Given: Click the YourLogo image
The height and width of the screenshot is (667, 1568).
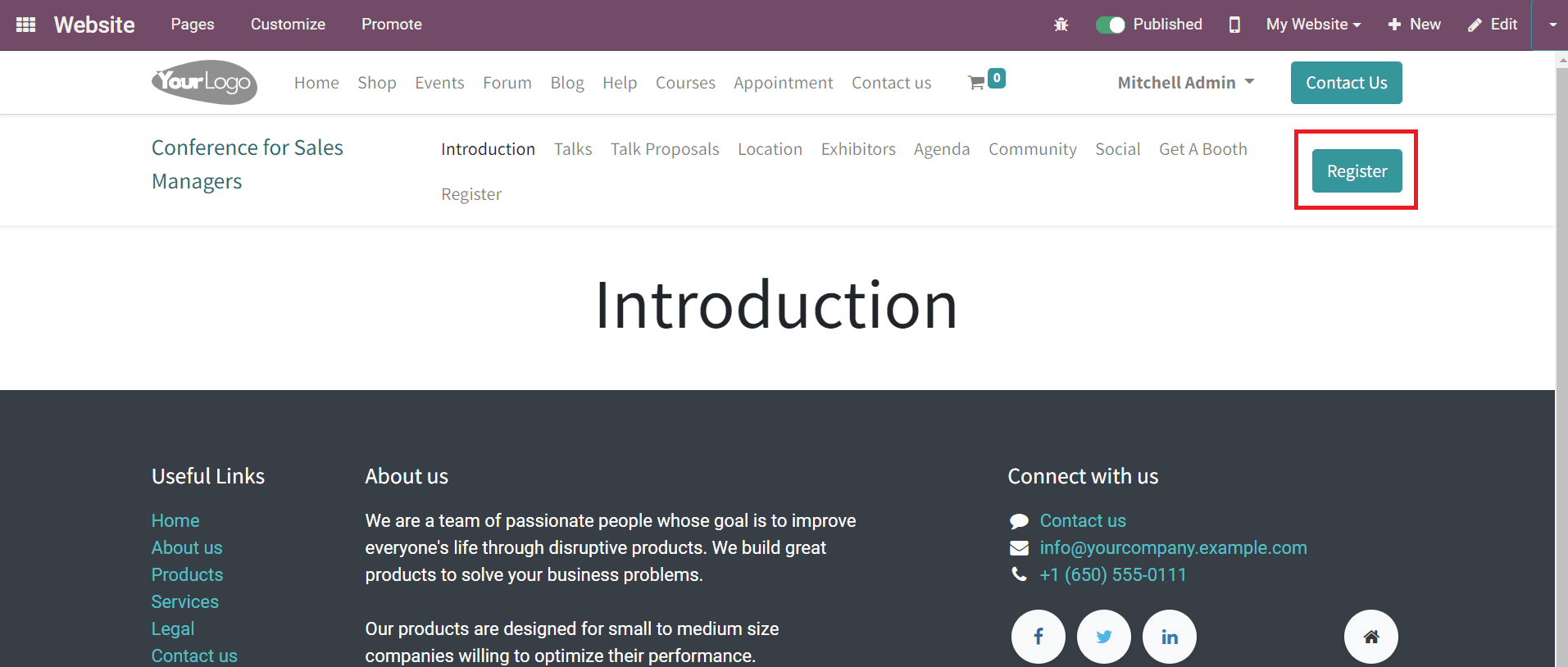Looking at the screenshot, I should (x=205, y=82).
